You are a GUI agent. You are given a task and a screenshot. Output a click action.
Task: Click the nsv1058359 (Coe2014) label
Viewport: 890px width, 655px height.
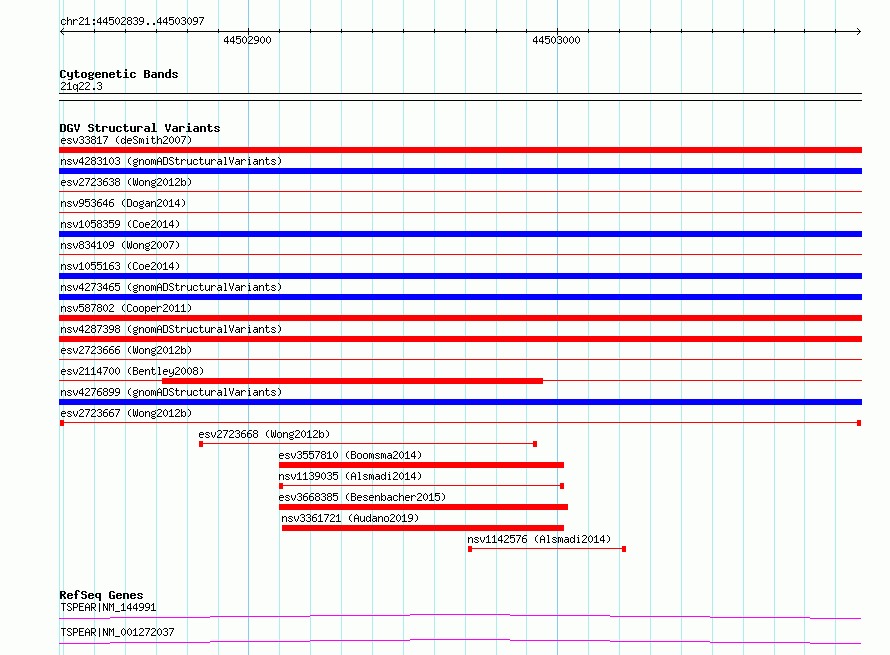120,224
